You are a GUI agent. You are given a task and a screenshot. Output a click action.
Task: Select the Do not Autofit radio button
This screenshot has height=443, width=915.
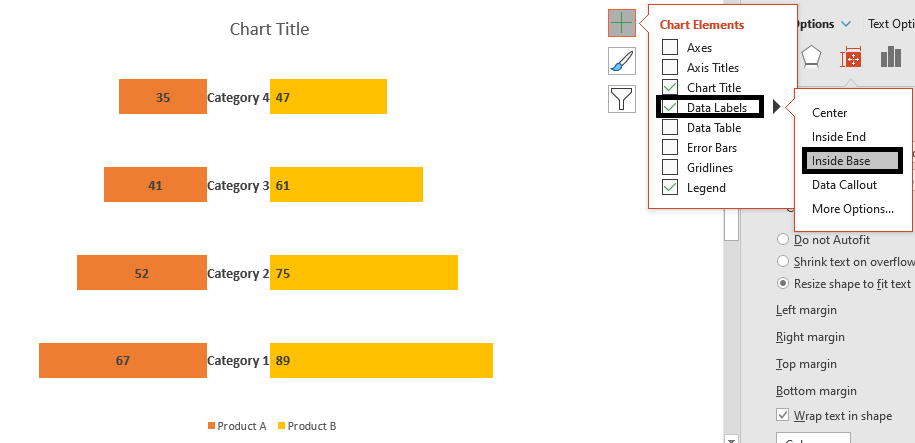(783, 239)
